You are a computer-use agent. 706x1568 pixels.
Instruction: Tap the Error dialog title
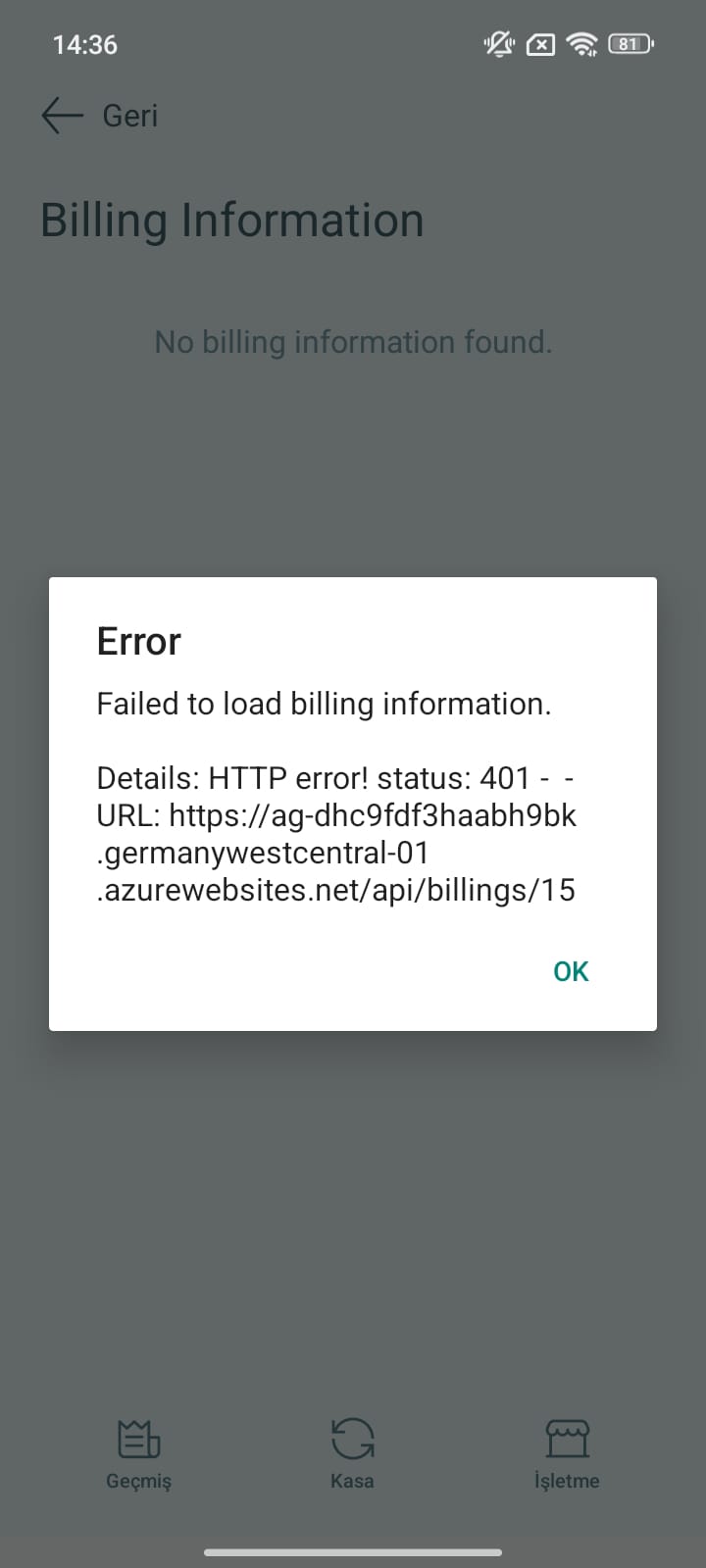[x=139, y=641]
